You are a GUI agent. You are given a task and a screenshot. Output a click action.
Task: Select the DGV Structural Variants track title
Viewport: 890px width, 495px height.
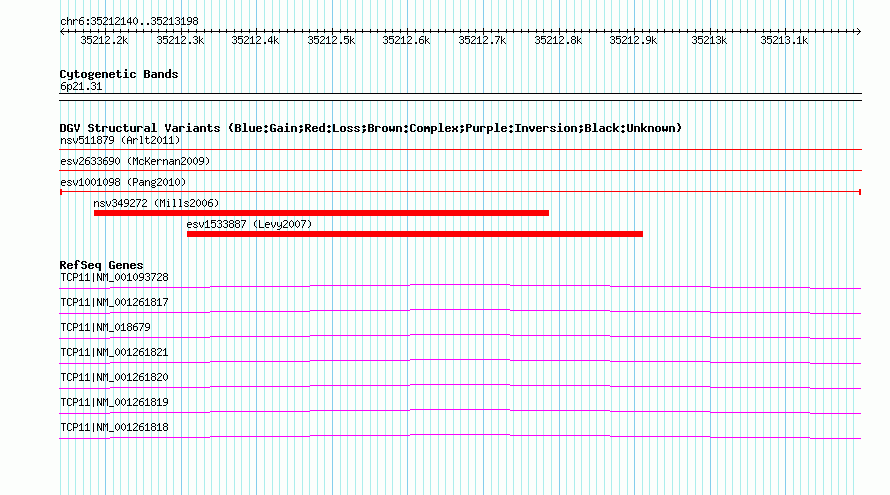(370, 128)
